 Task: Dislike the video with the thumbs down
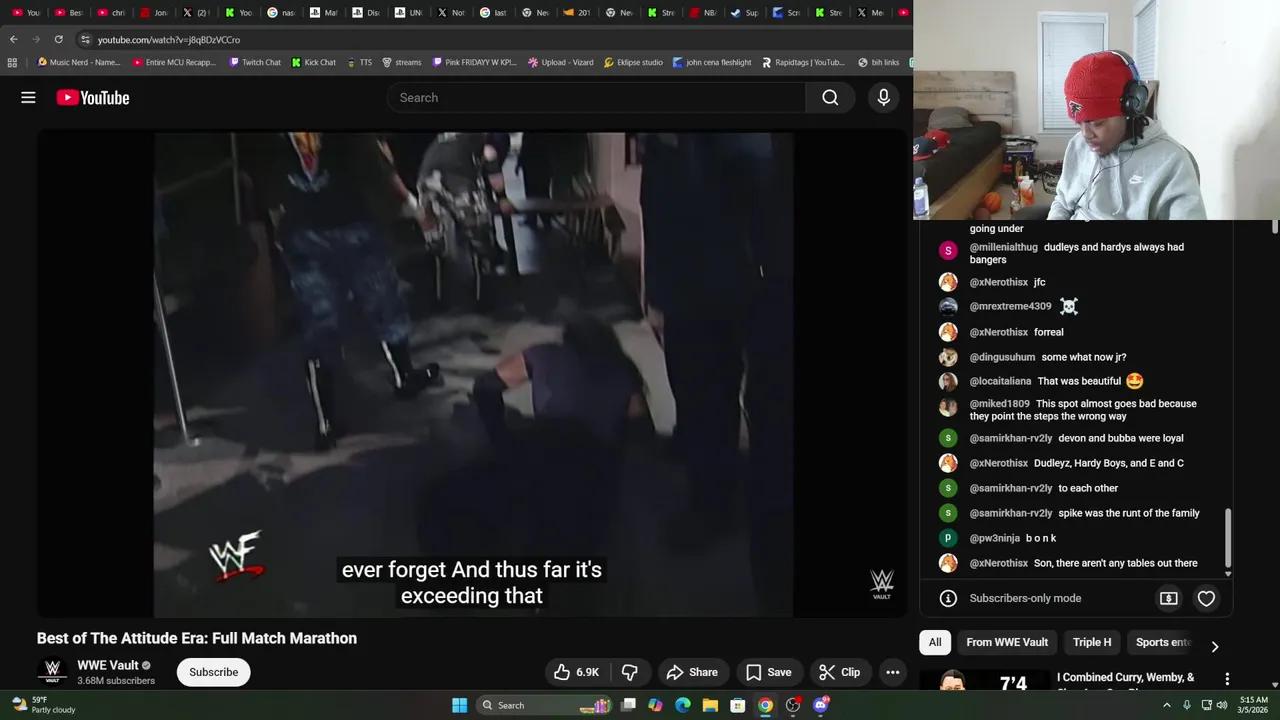pyautogui.click(x=630, y=672)
